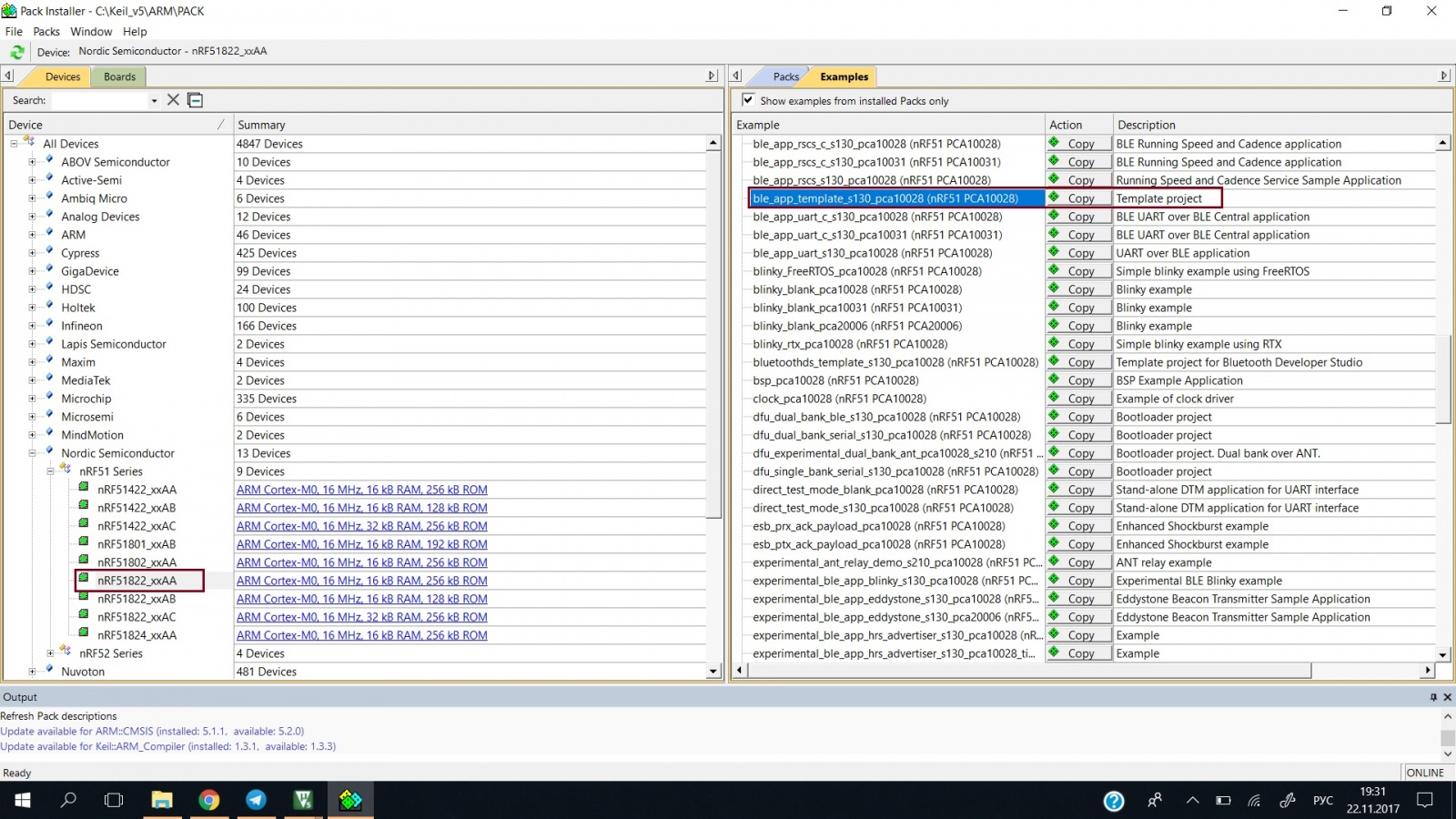Switch to the Packs tab
Screen dimensions: 1456x819
coord(786,76)
